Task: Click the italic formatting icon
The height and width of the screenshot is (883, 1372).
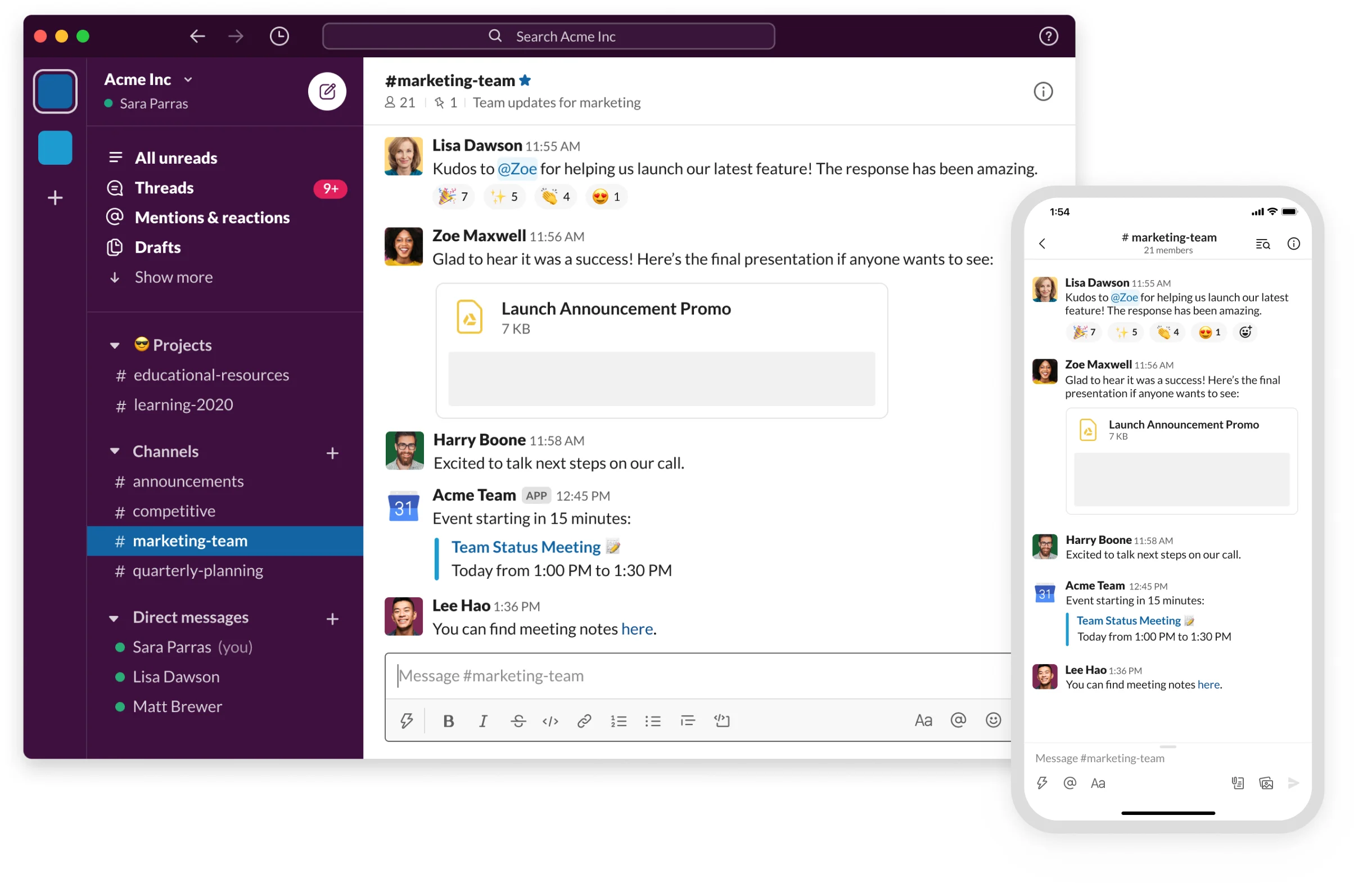Action: pyautogui.click(x=480, y=719)
